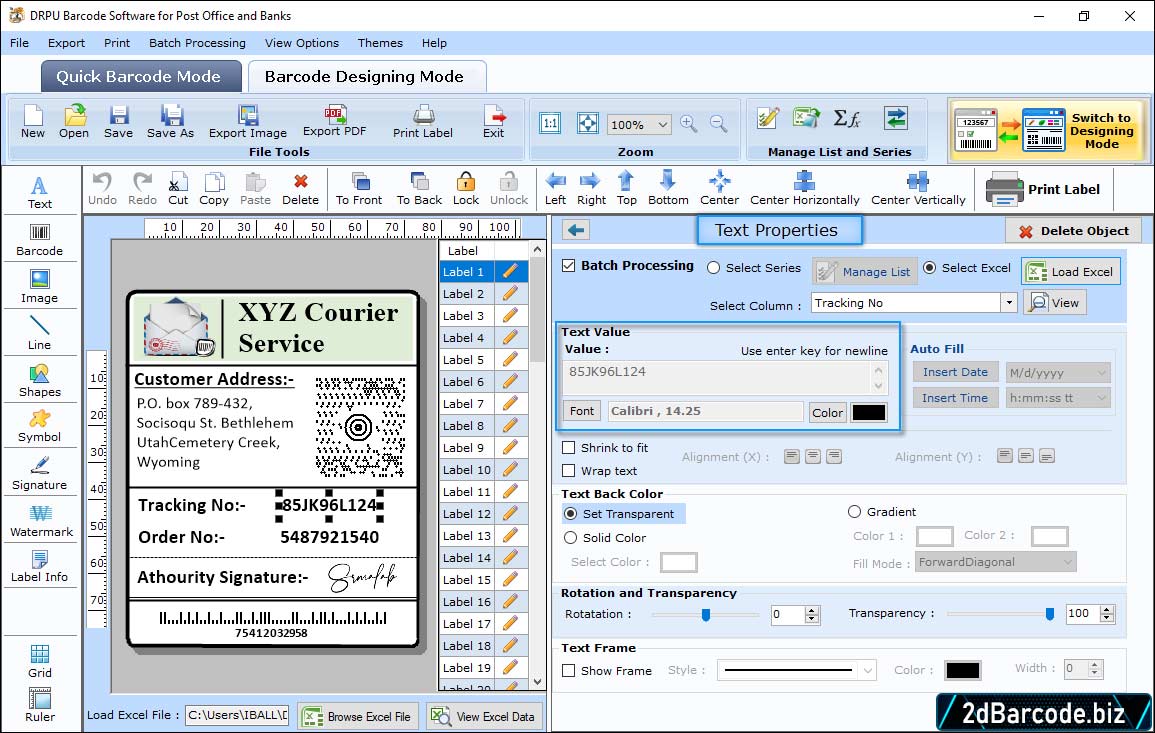Select Solid Color back color option
The height and width of the screenshot is (733, 1155).
[570, 538]
